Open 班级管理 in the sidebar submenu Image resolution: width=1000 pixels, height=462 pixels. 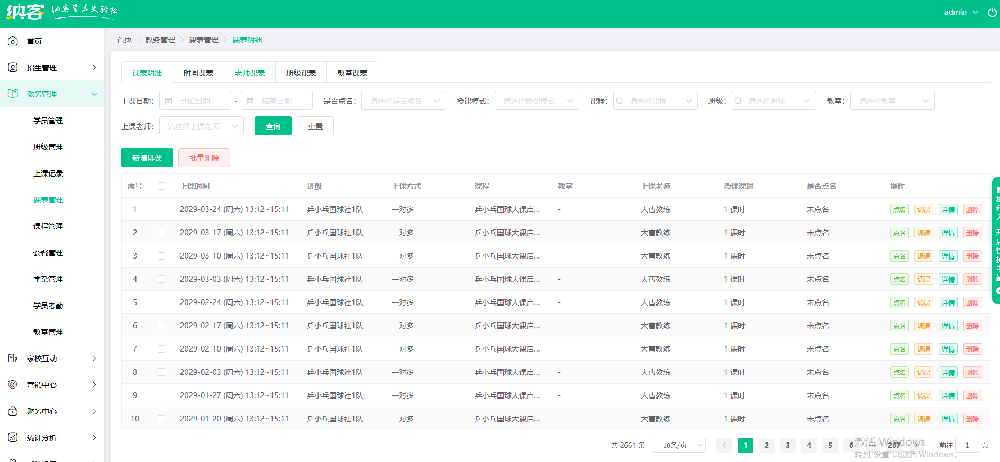pos(48,147)
